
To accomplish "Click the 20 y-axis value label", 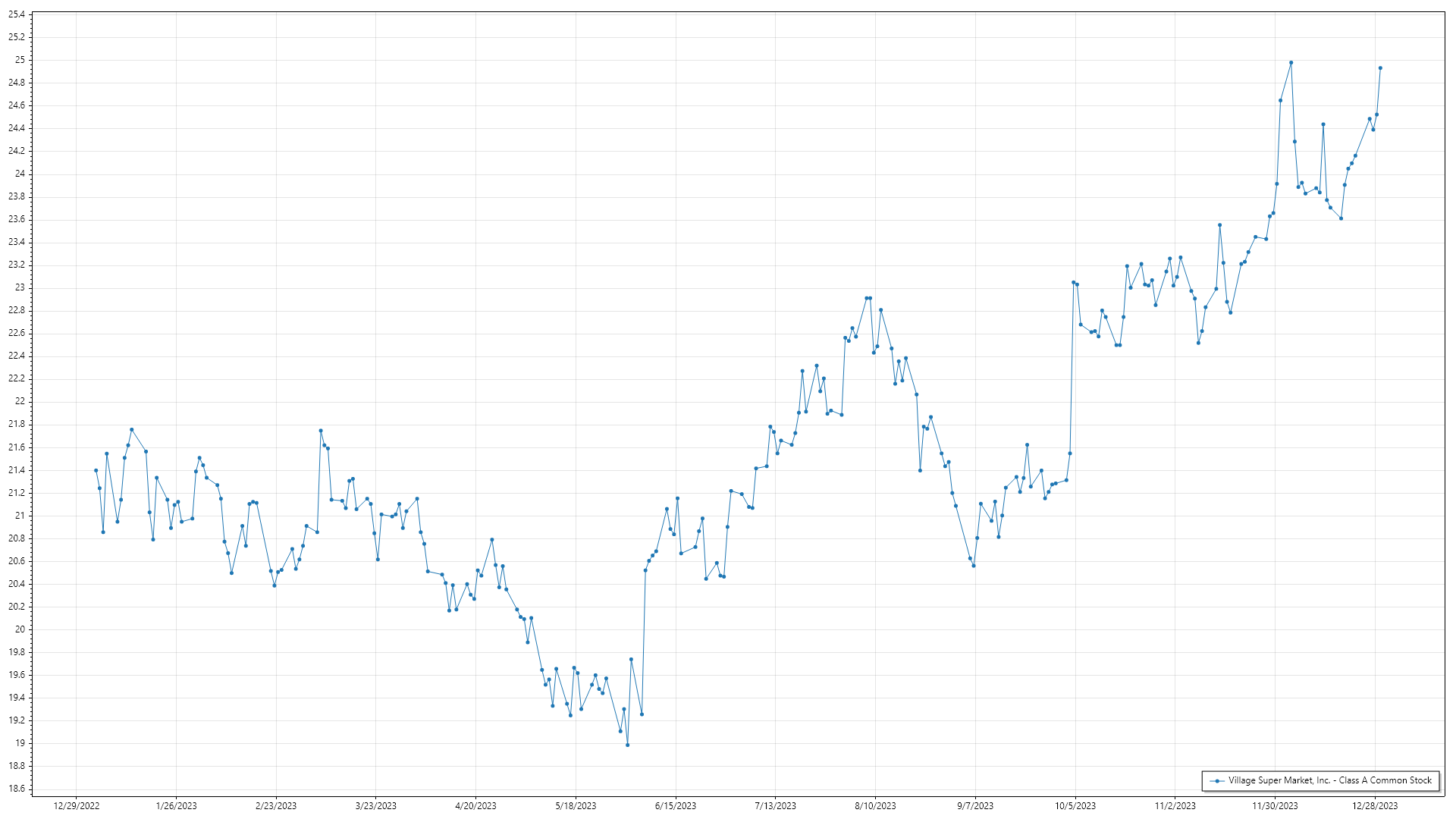I will [x=20, y=629].
